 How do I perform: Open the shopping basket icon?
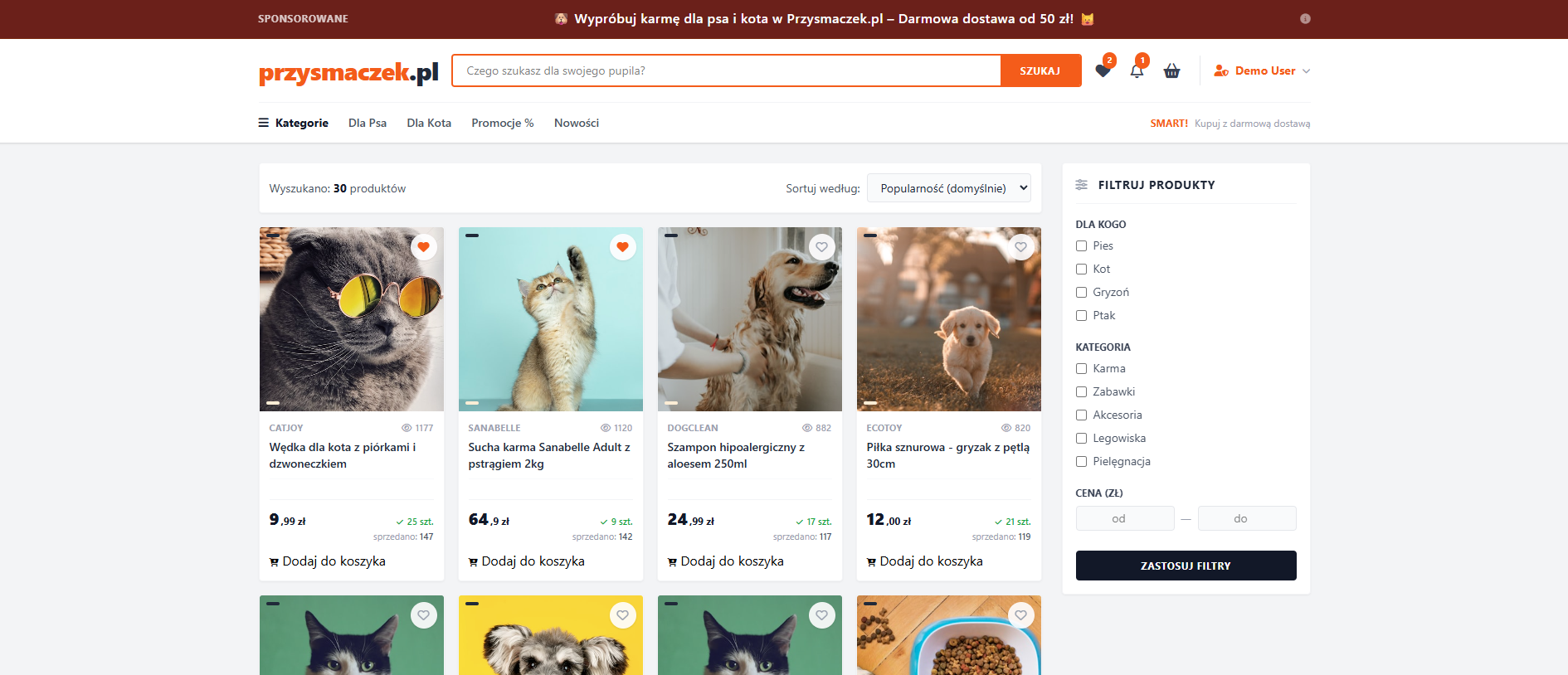coord(1171,71)
